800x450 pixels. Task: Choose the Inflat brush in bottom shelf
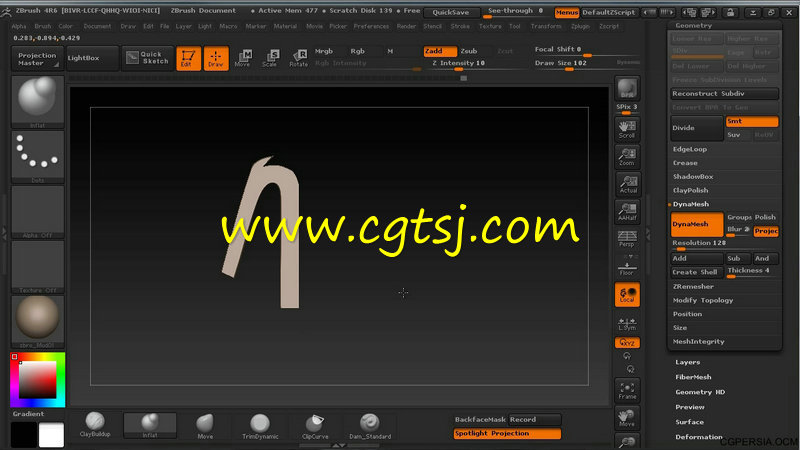coord(150,426)
